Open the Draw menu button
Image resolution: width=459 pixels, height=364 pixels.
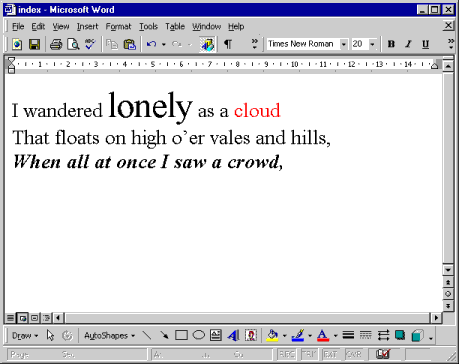25,336
